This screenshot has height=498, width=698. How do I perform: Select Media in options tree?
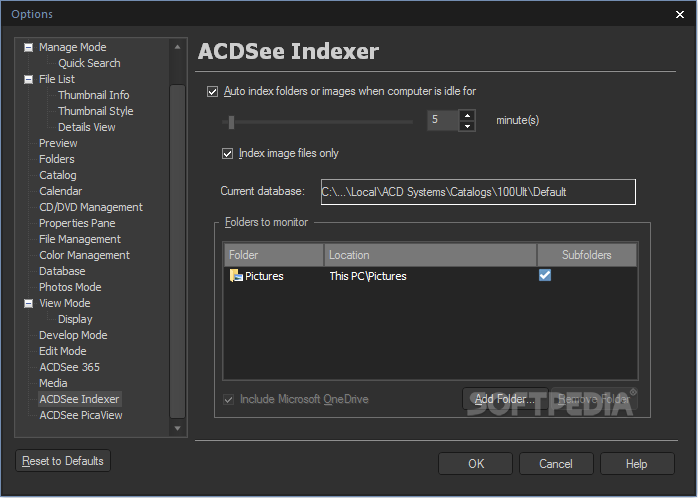pyautogui.click(x=53, y=384)
